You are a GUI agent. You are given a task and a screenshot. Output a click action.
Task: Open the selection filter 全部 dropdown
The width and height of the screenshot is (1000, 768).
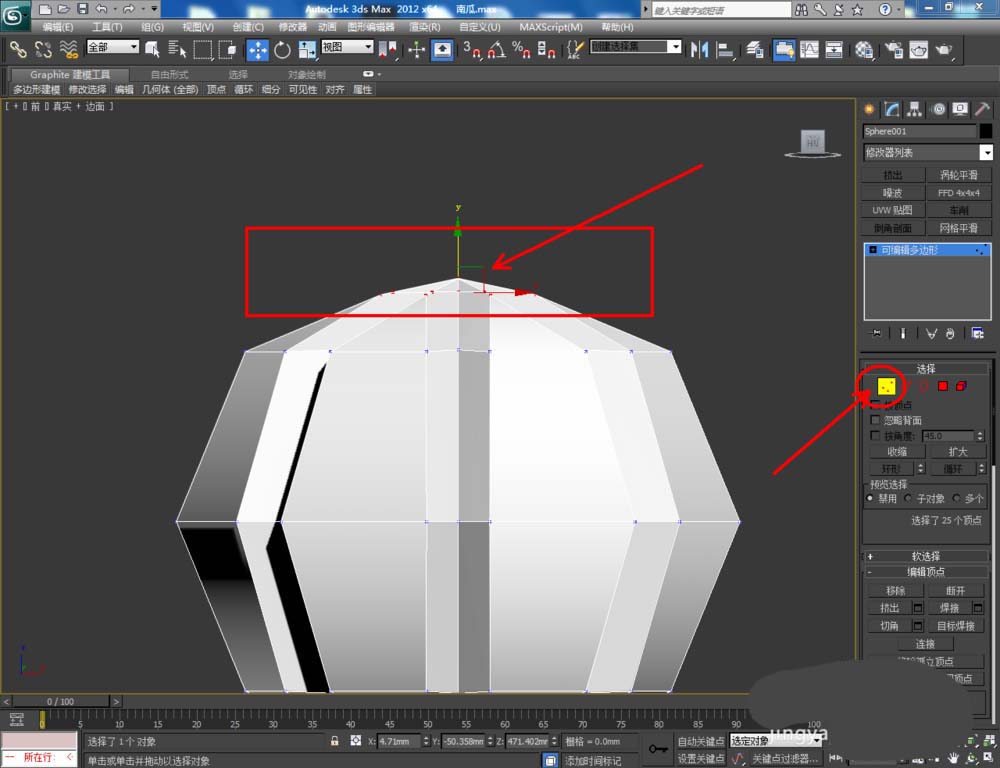(x=112, y=47)
